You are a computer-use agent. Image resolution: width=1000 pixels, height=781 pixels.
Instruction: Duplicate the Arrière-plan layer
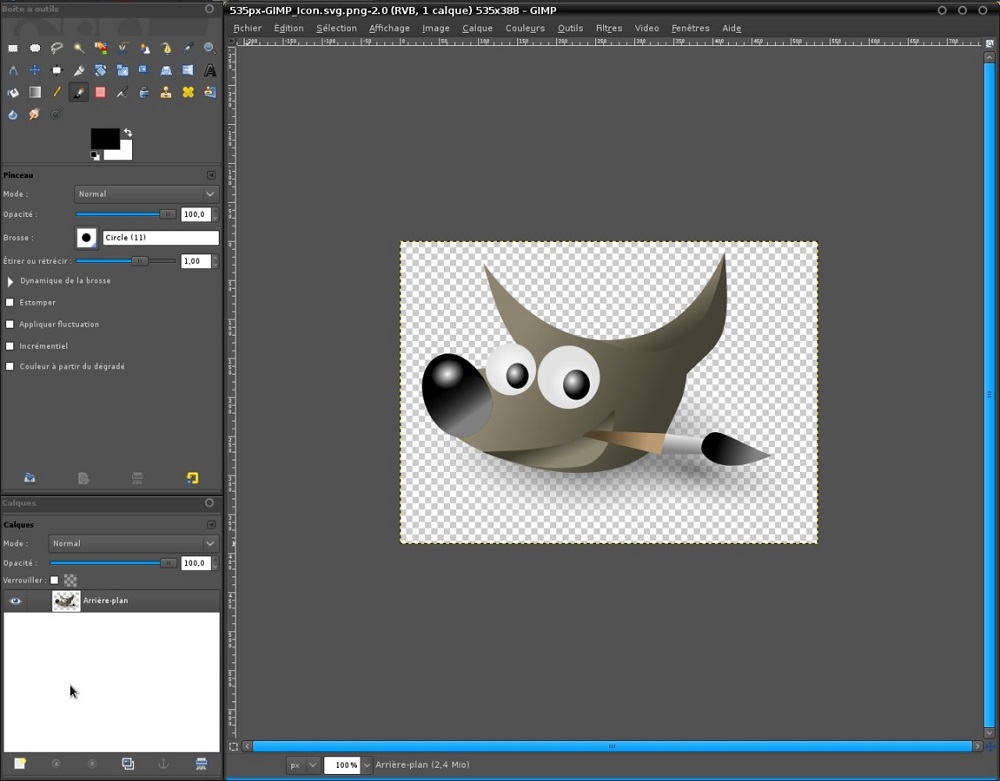(128, 763)
